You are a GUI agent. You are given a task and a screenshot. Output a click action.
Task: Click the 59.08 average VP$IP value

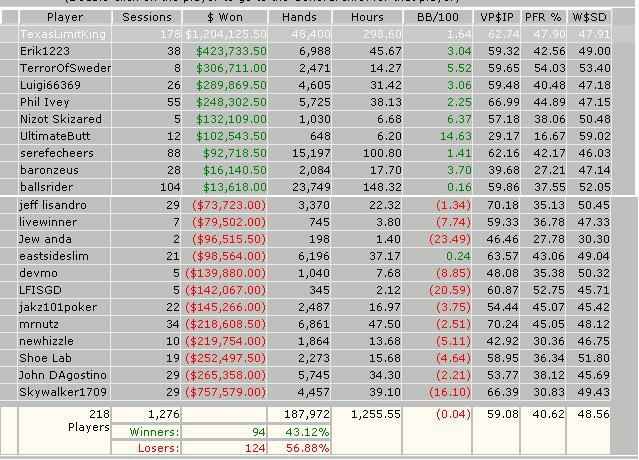point(502,414)
